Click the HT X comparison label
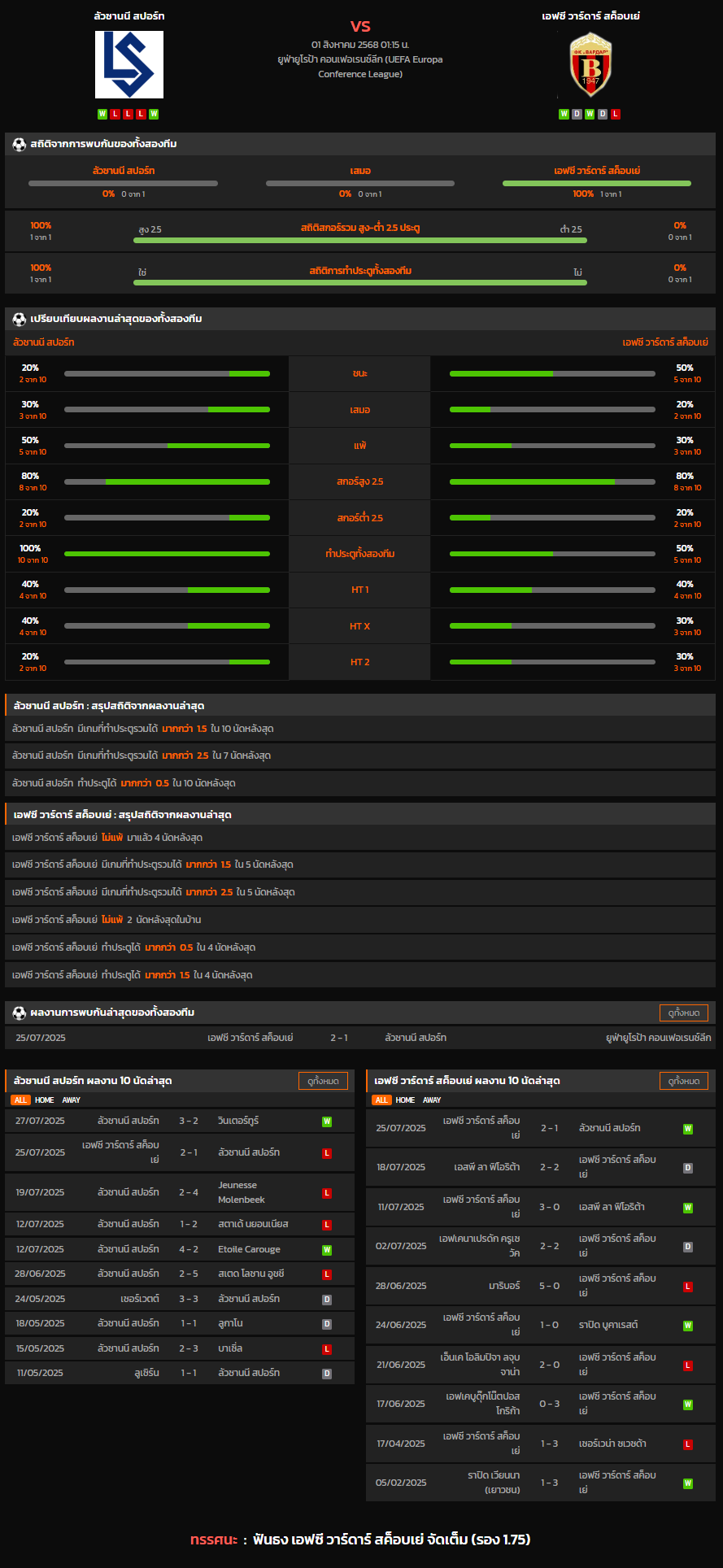The width and height of the screenshot is (723, 1568). pos(360,626)
